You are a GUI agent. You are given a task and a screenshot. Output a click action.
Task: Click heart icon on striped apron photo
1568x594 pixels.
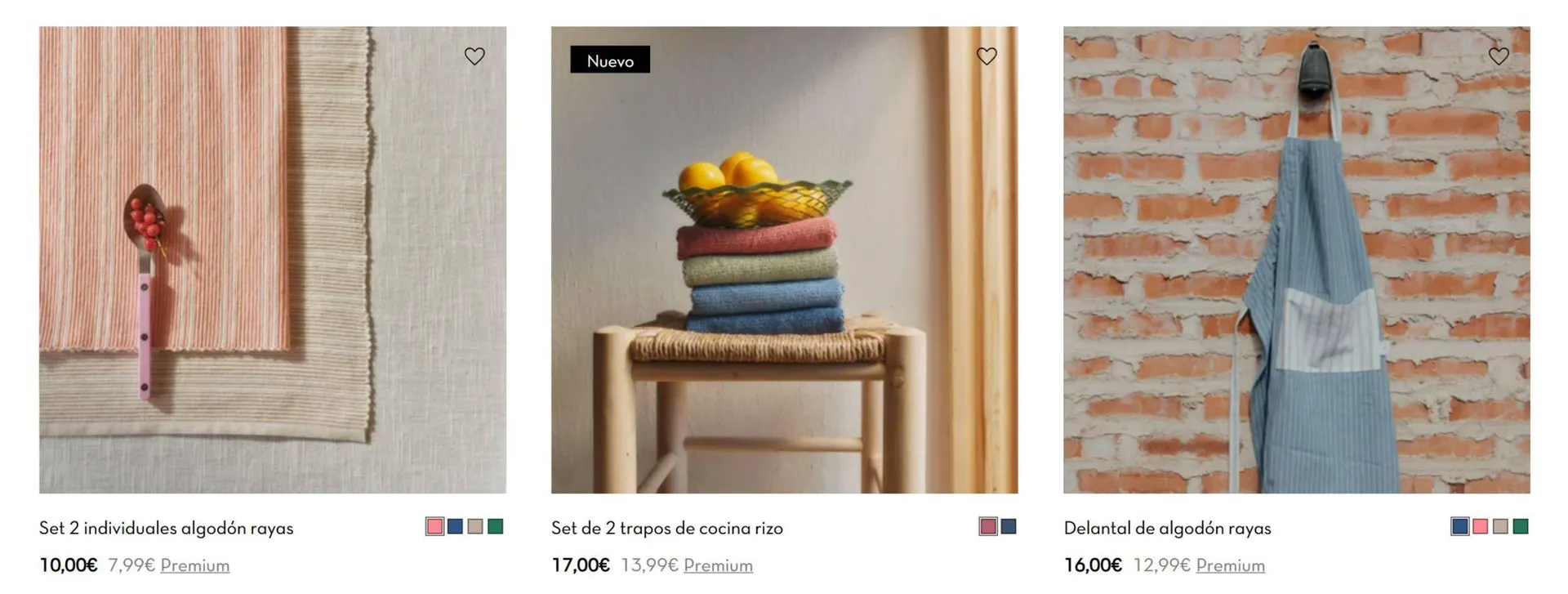(1499, 56)
